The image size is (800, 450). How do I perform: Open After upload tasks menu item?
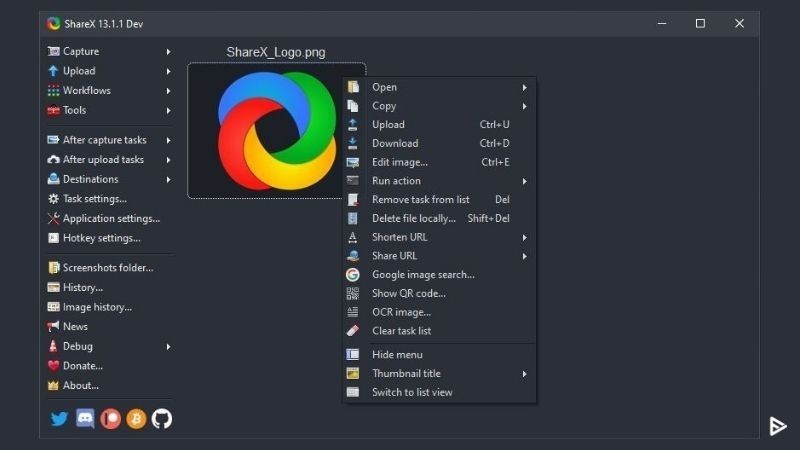click(109, 160)
